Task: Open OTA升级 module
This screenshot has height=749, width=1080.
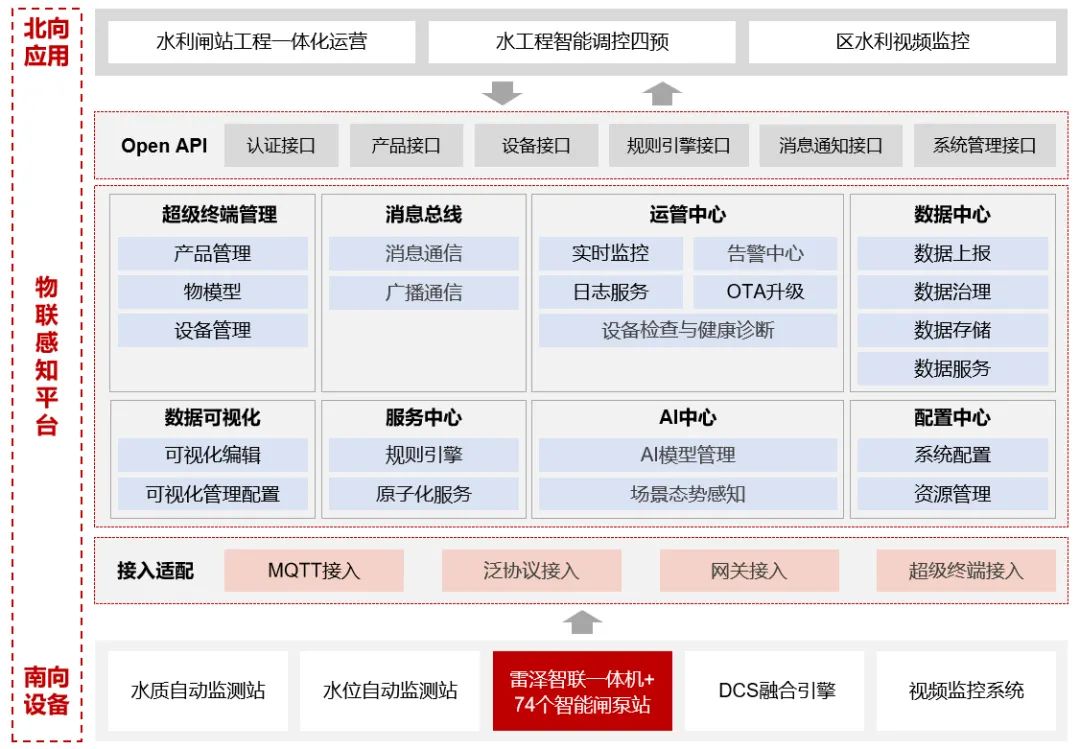Action: coord(765,292)
